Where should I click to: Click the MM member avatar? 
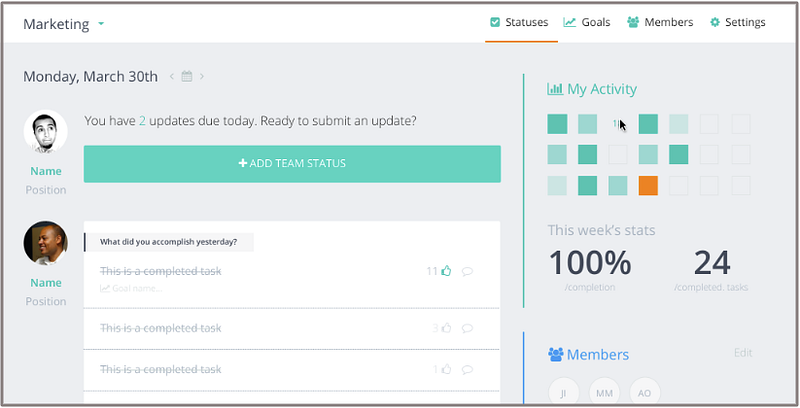(x=604, y=393)
